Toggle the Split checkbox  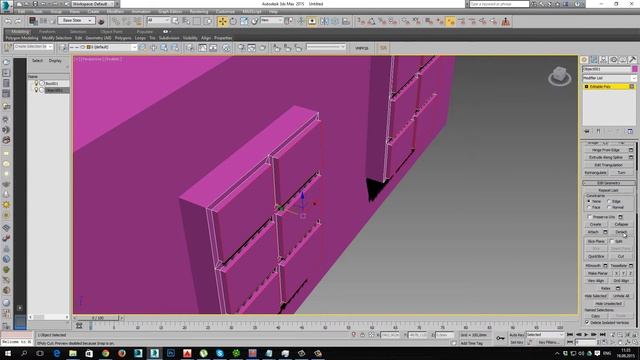(x=612, y=241)
